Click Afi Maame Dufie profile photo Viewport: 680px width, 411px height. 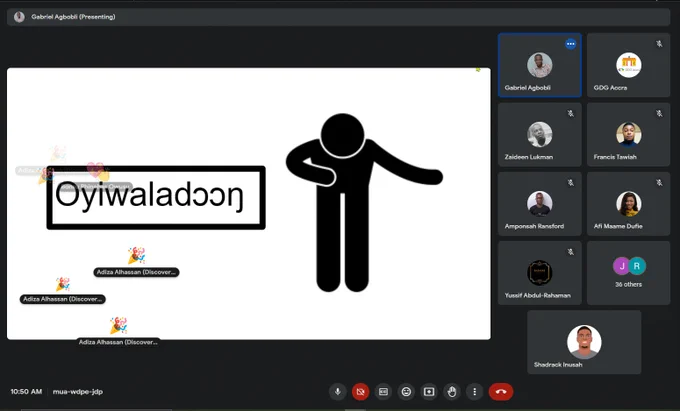(x=628, y=204)
